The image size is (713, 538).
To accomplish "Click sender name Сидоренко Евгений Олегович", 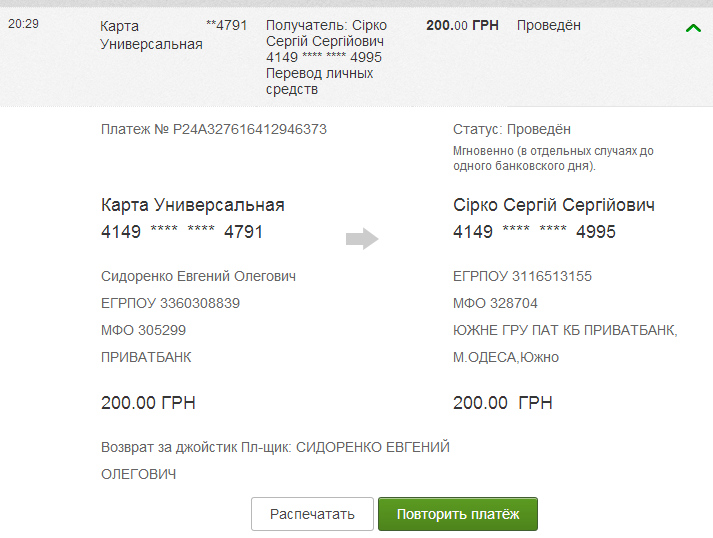I will (x=198, y=276).
